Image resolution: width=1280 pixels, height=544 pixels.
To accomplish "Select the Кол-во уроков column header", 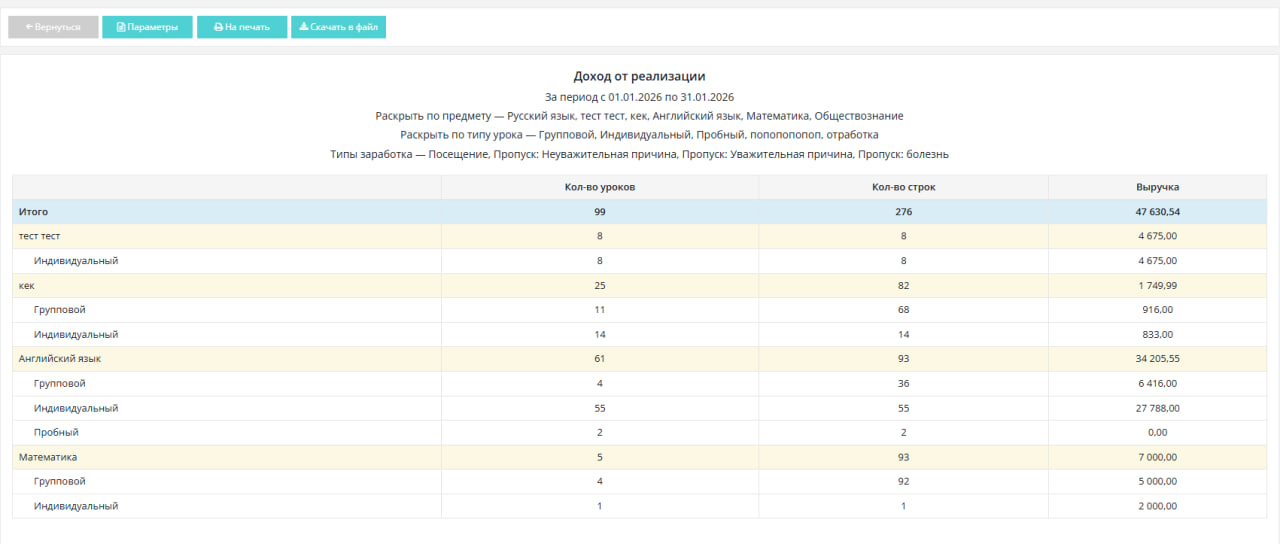I will pos(599,187).
